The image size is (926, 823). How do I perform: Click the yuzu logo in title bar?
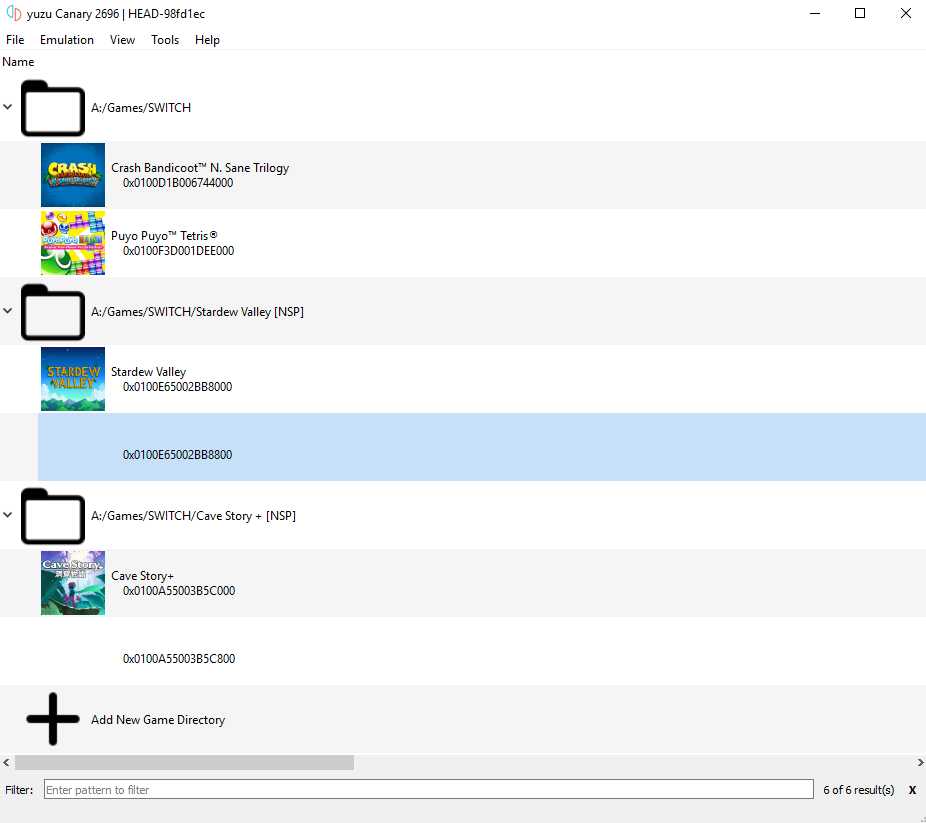pyautogui.click(x=14, y=13)
